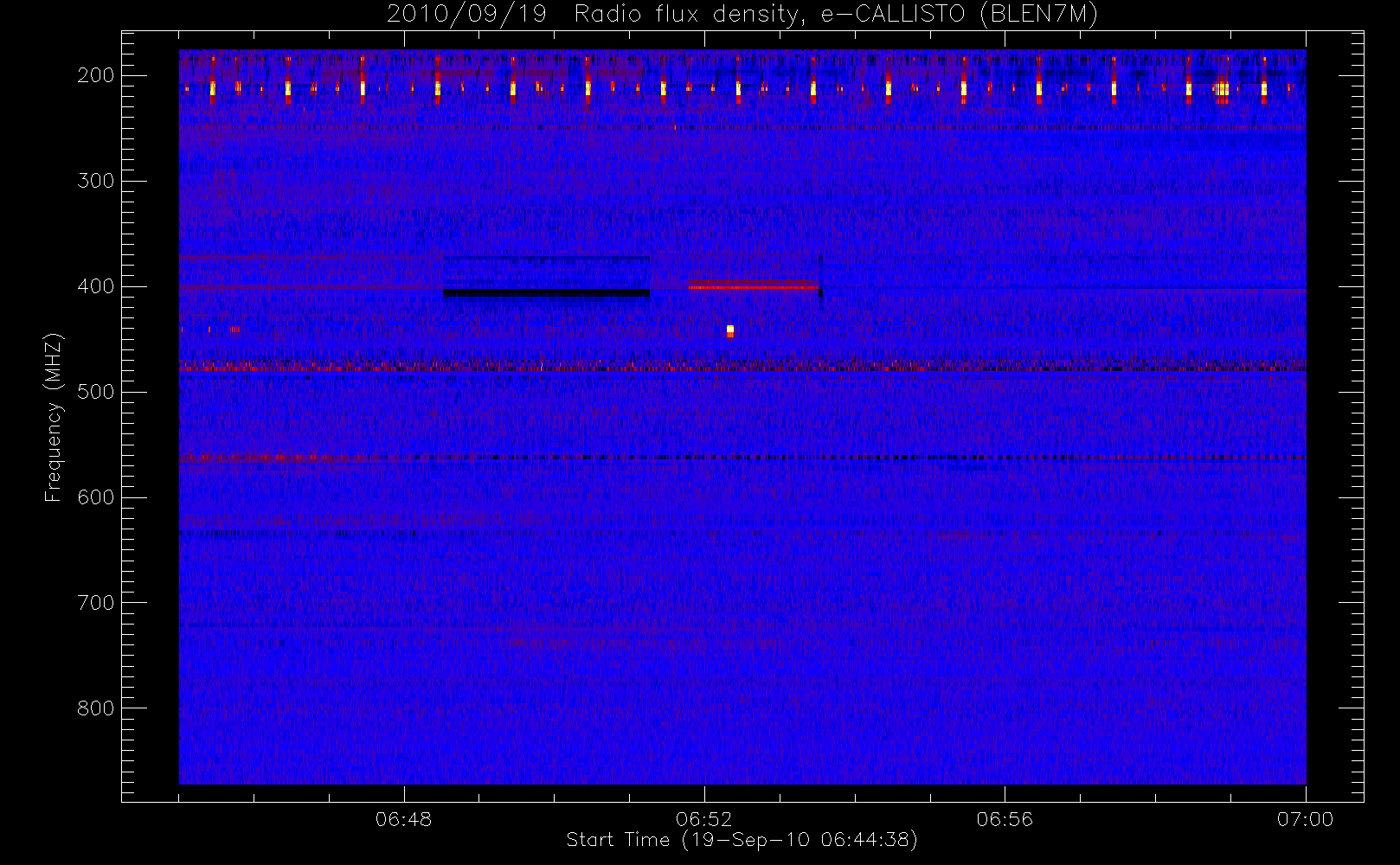Viewport: 1400px width, 865px height.
Task: Click the 06:48 time tick label
Action: point(404,819)
